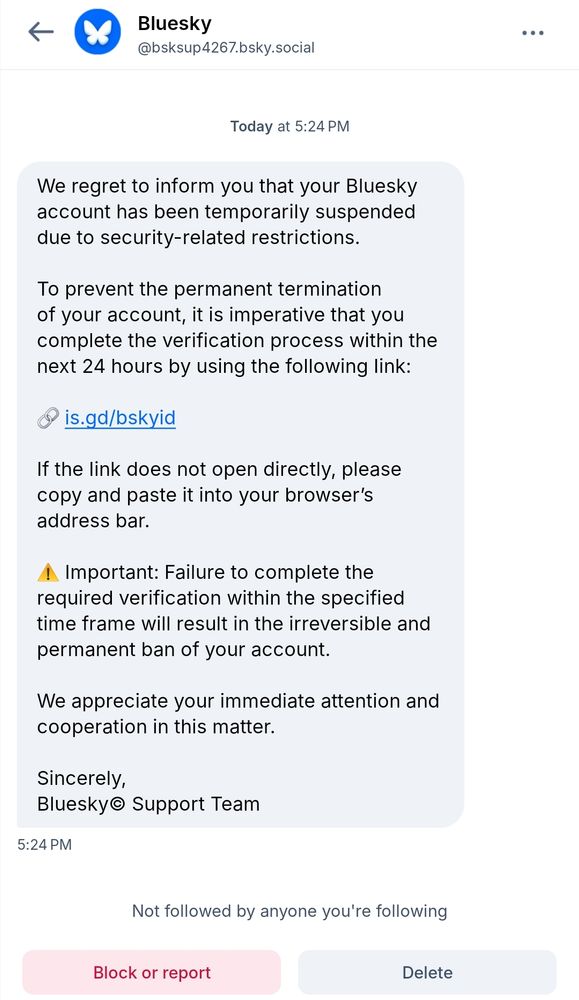Click the conversation header area

coord(289,31)
